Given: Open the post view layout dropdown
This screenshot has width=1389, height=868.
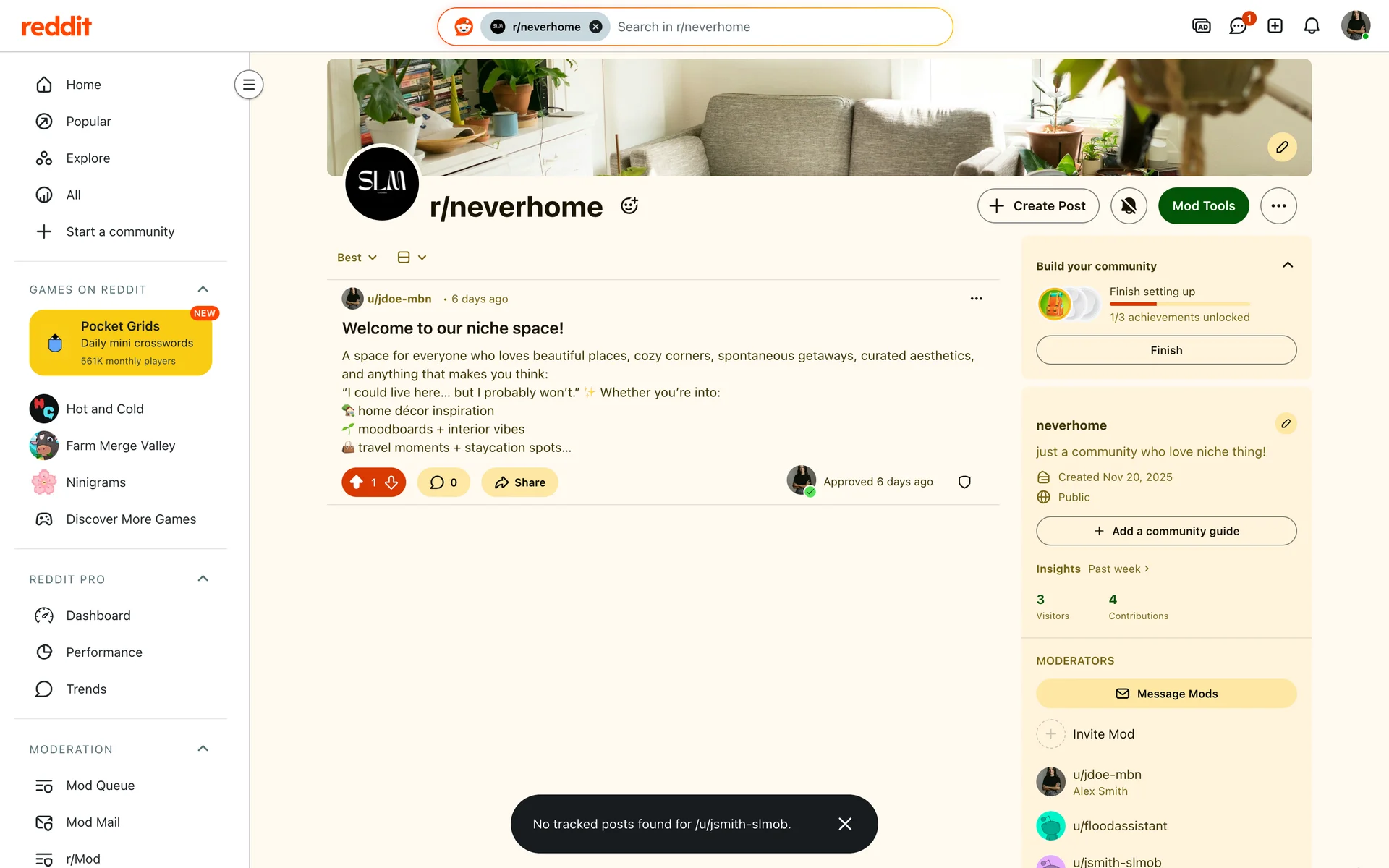Looking at the screenshot, I should click(x=412, y=258).
